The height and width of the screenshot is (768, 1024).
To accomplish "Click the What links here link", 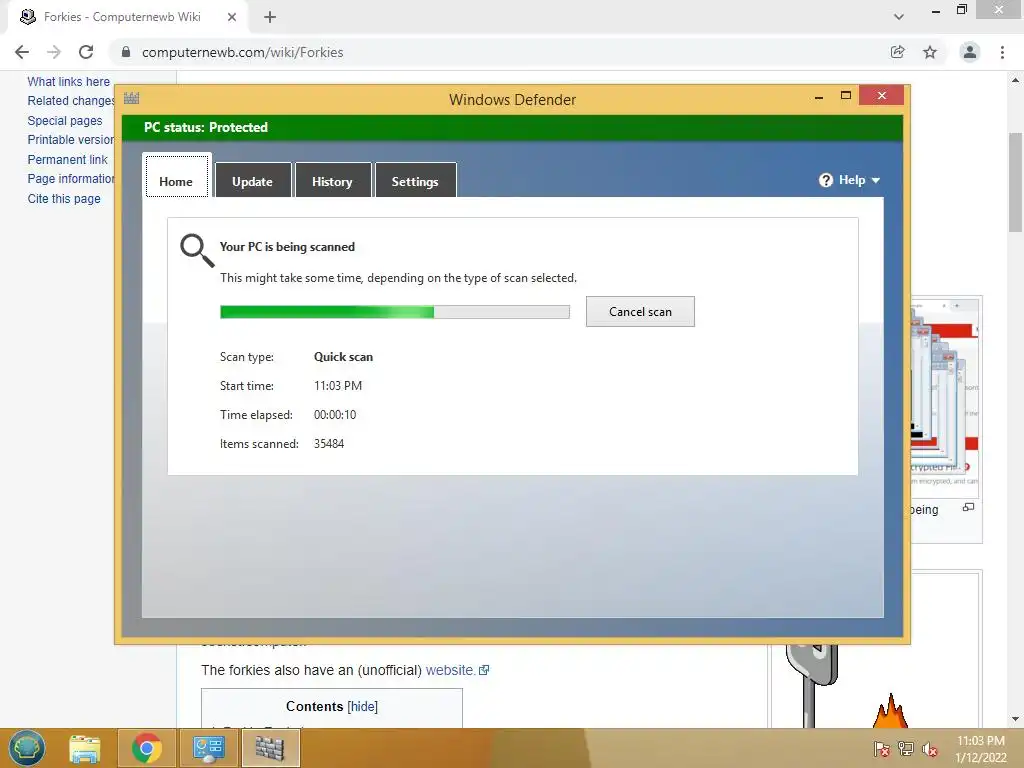I will point(69,82).
